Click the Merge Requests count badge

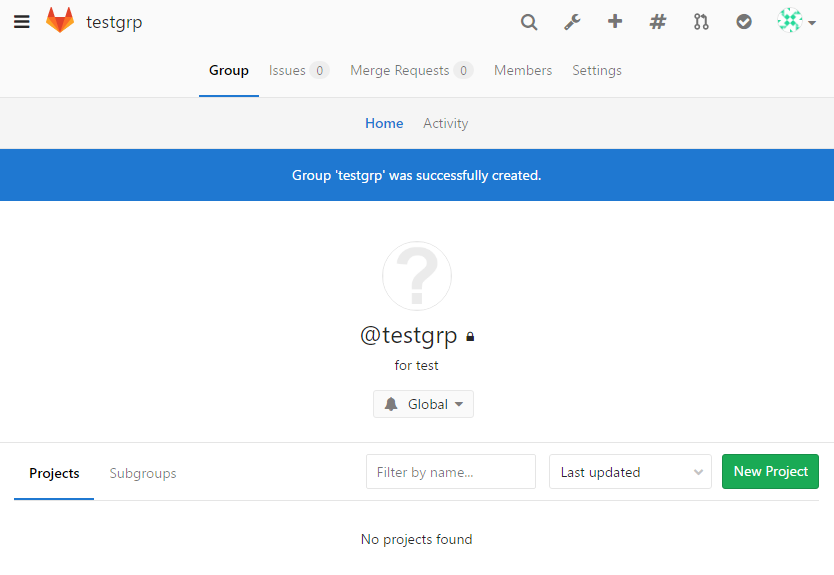(463, 70)
